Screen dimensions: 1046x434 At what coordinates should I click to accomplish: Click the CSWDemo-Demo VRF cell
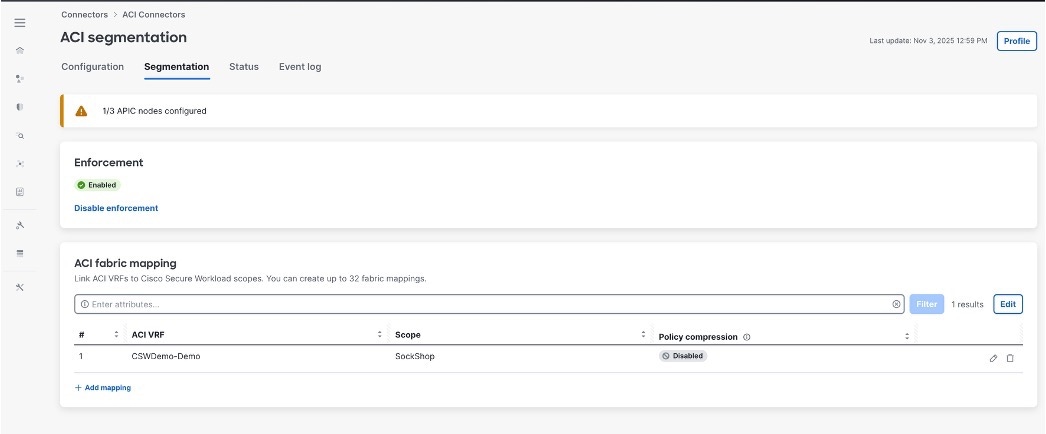pyautogui.click(x=166, y=357)
